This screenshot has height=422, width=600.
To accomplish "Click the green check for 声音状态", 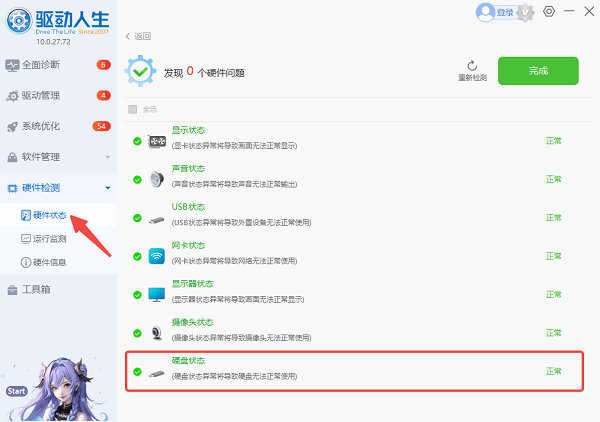I will (x=137, y=180).
